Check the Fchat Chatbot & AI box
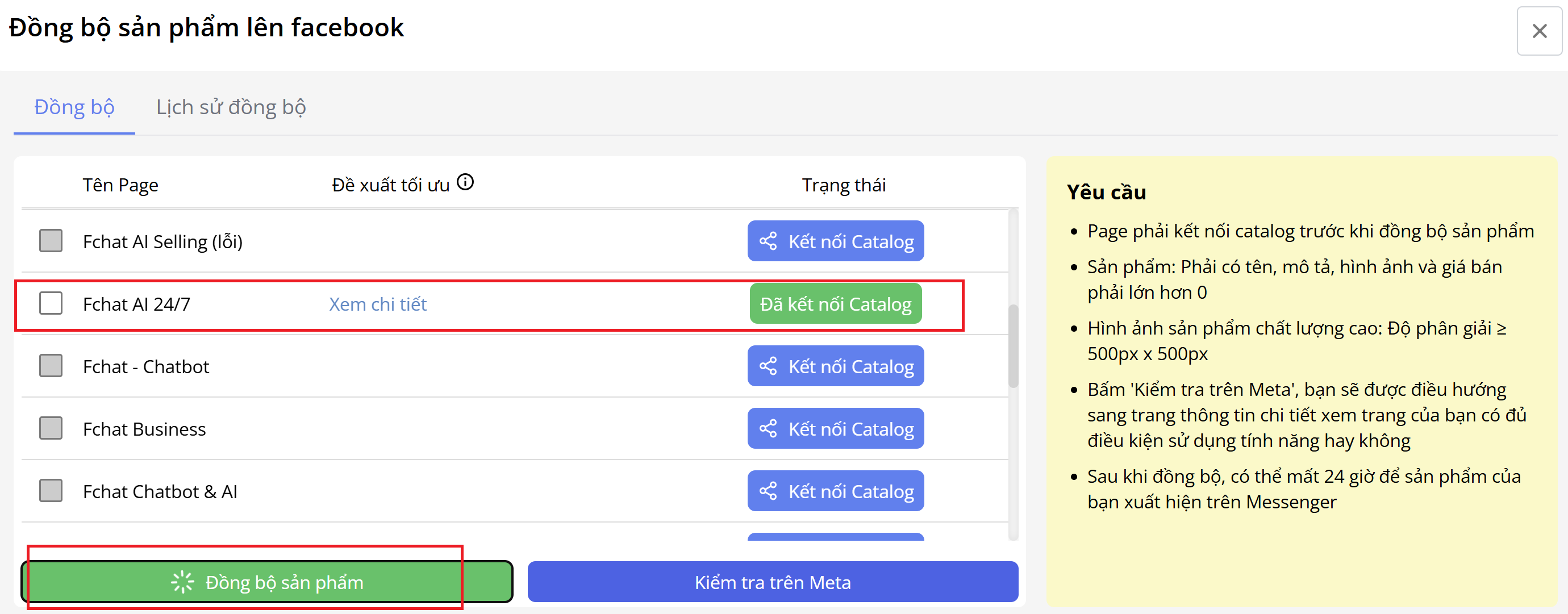Screen dimensions: 1568x614 coord(51,491)
